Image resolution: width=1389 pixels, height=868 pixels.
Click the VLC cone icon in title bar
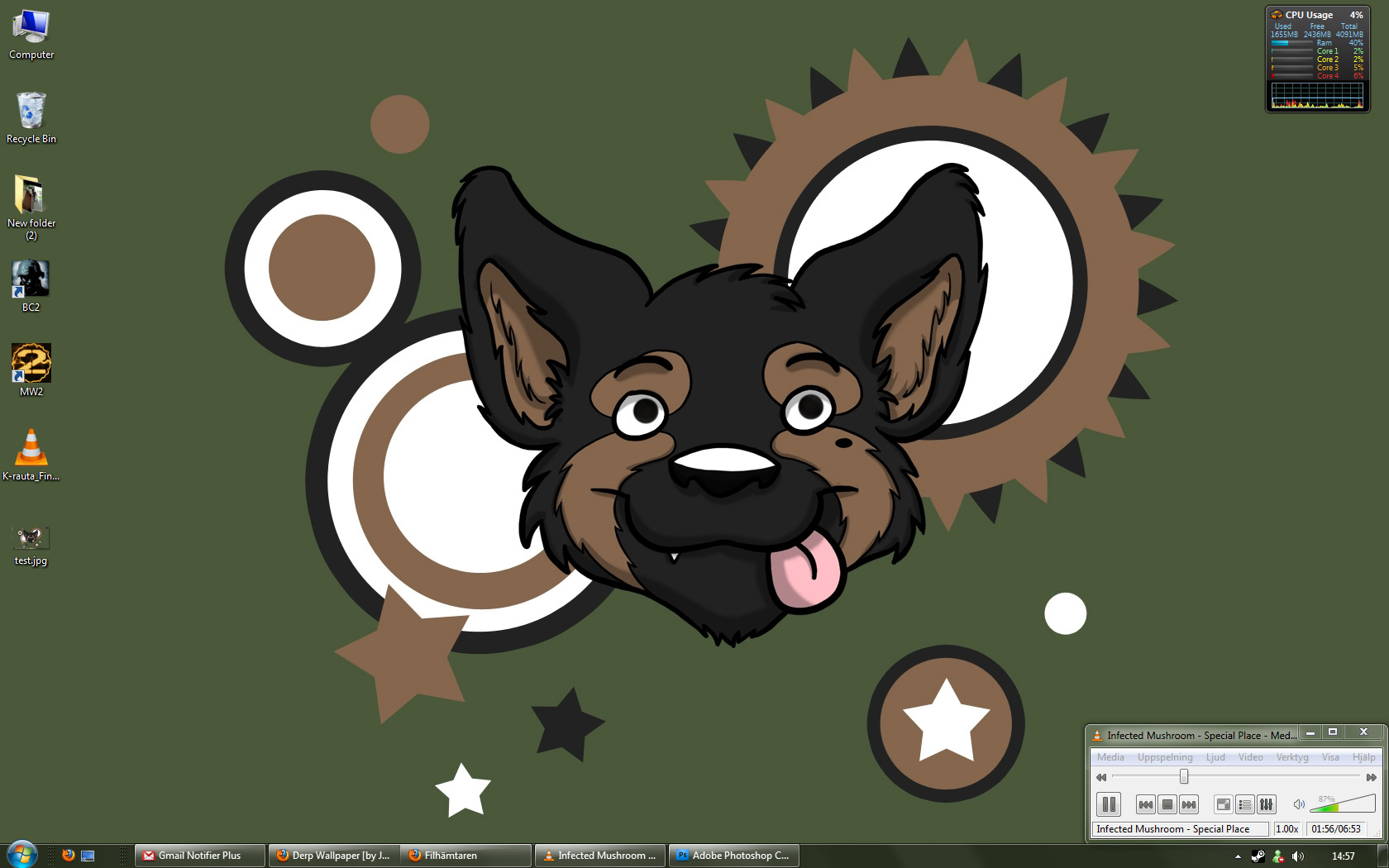click(x=1097, y=735)
